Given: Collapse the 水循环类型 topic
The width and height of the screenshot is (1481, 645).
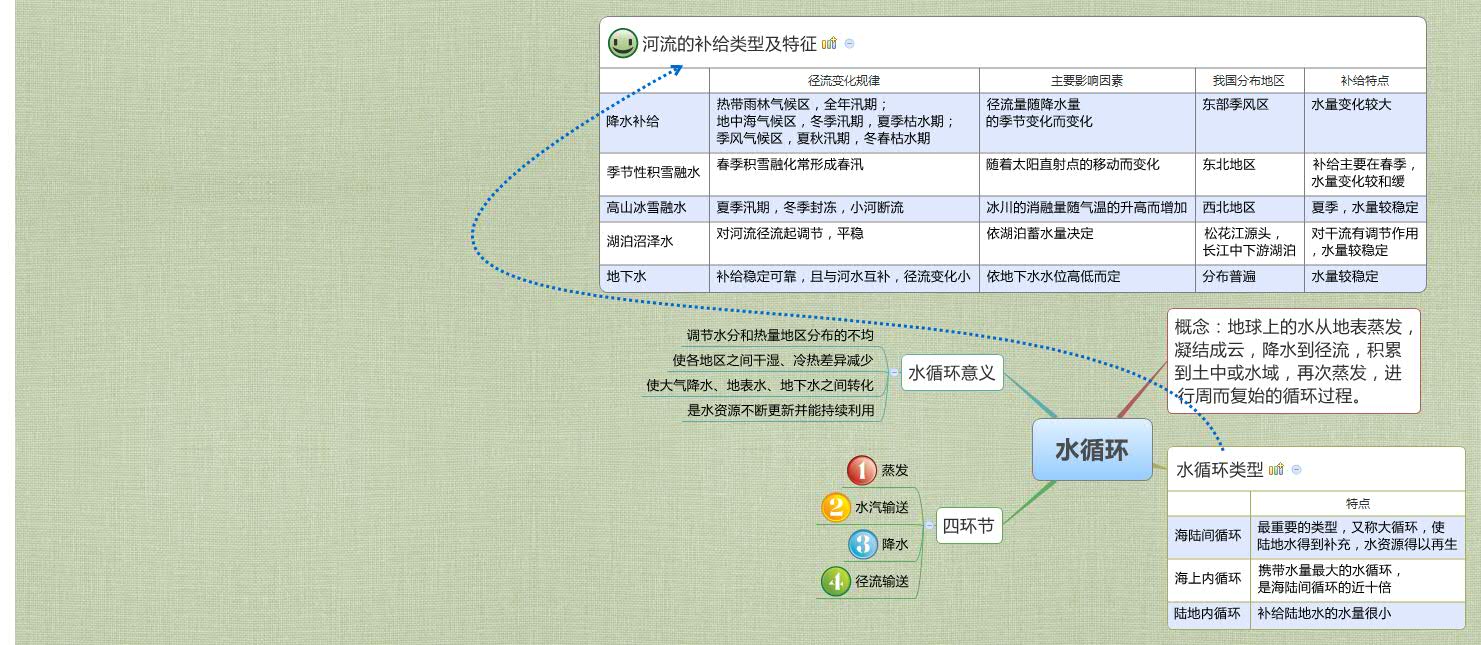Looking at the screenshot, I should coord(1296,470).
